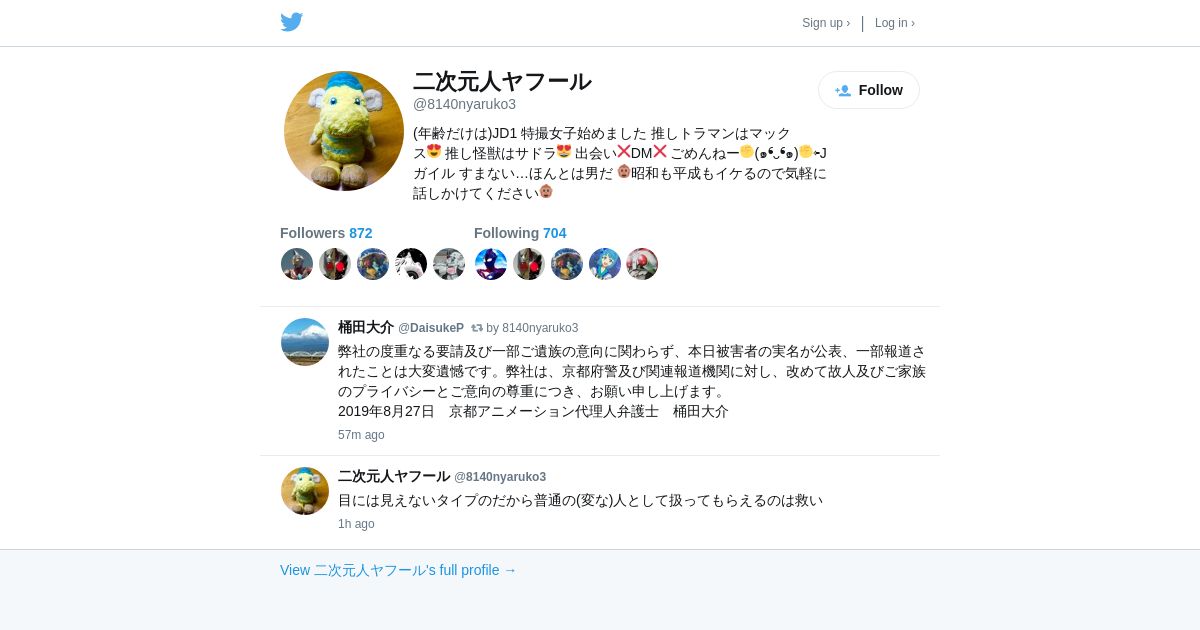Viewport: 1200px width, 630px height.
Task: Open the '1h ago' tweet timestamp
Action: pos(356,524)
